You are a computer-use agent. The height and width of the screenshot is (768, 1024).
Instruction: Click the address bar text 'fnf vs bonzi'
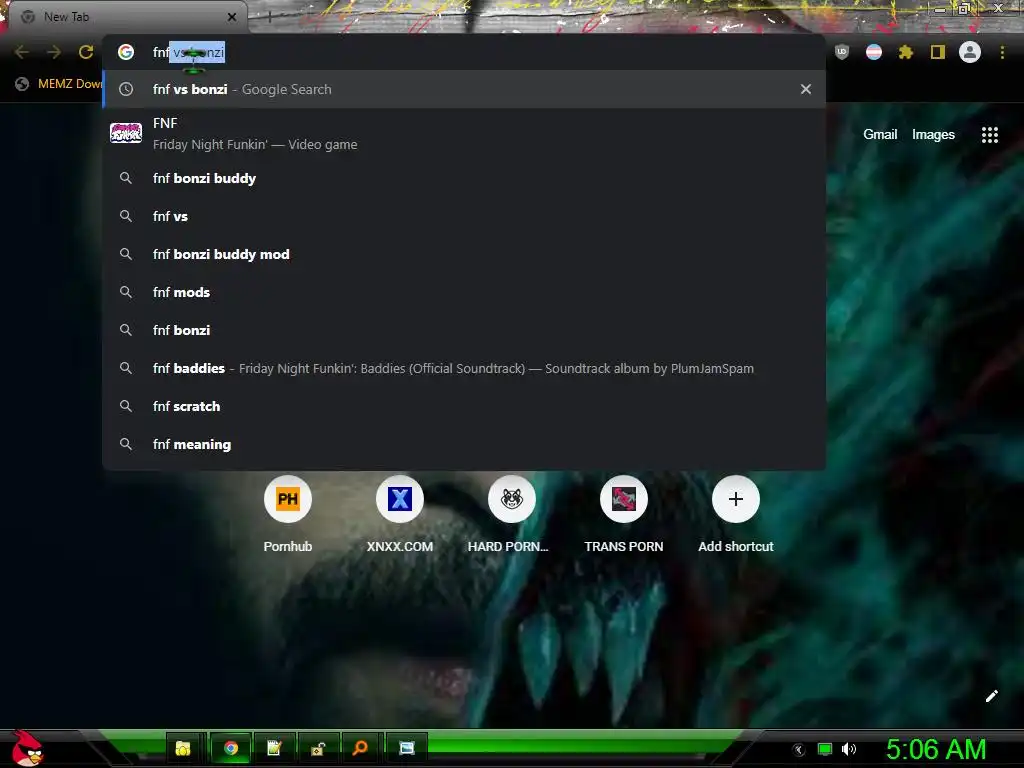pyautogui.click(x=189, y=52)
